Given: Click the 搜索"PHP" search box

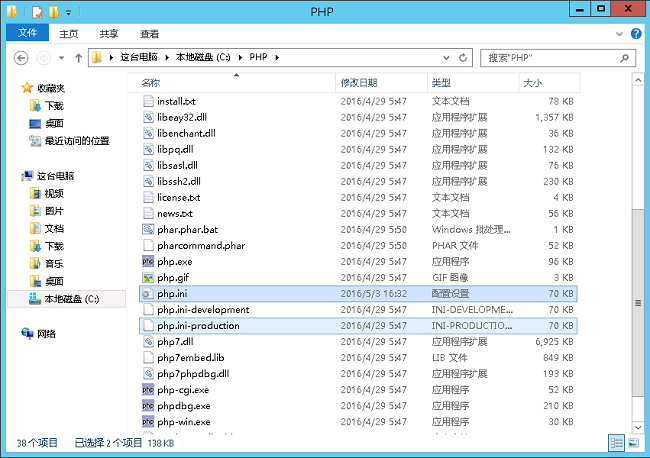Looking at the screenshot, I should 557,58.
